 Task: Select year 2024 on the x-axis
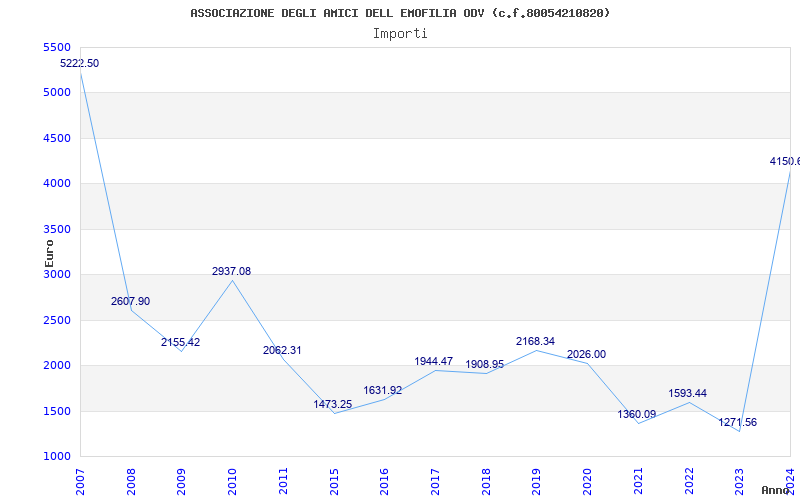790,479
